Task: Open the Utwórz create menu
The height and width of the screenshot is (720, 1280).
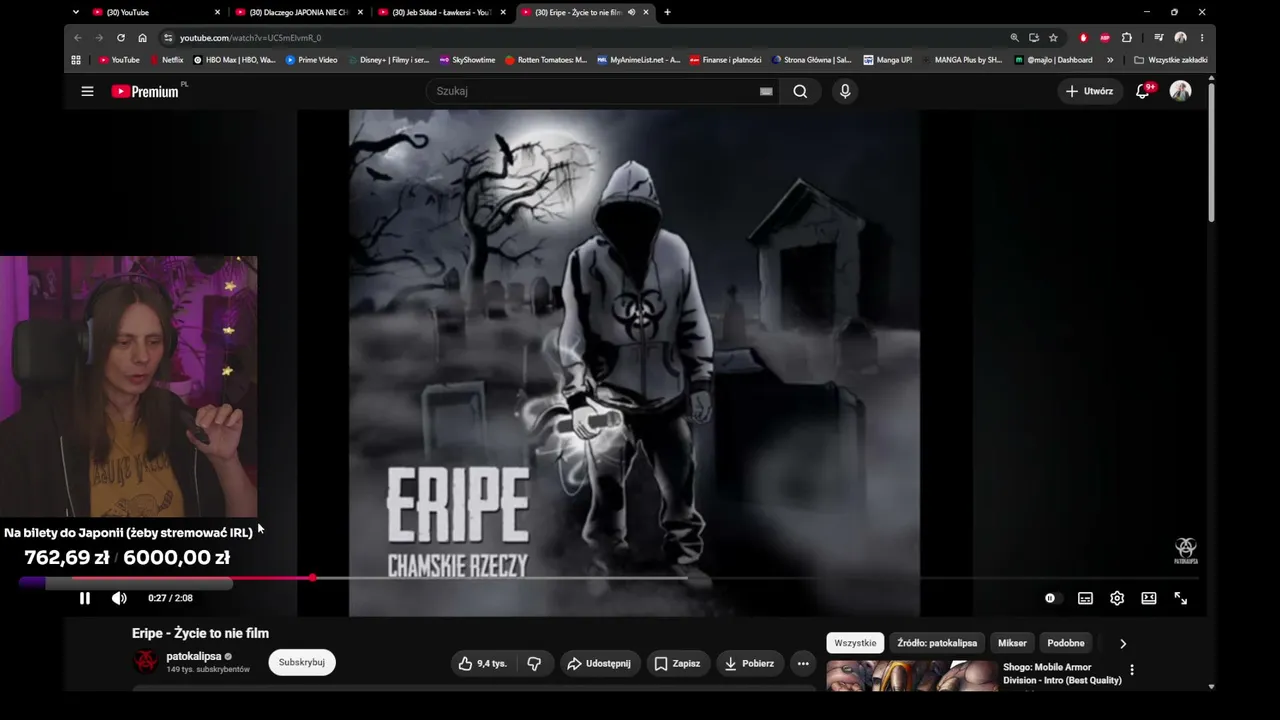Action: [1090, 91]
